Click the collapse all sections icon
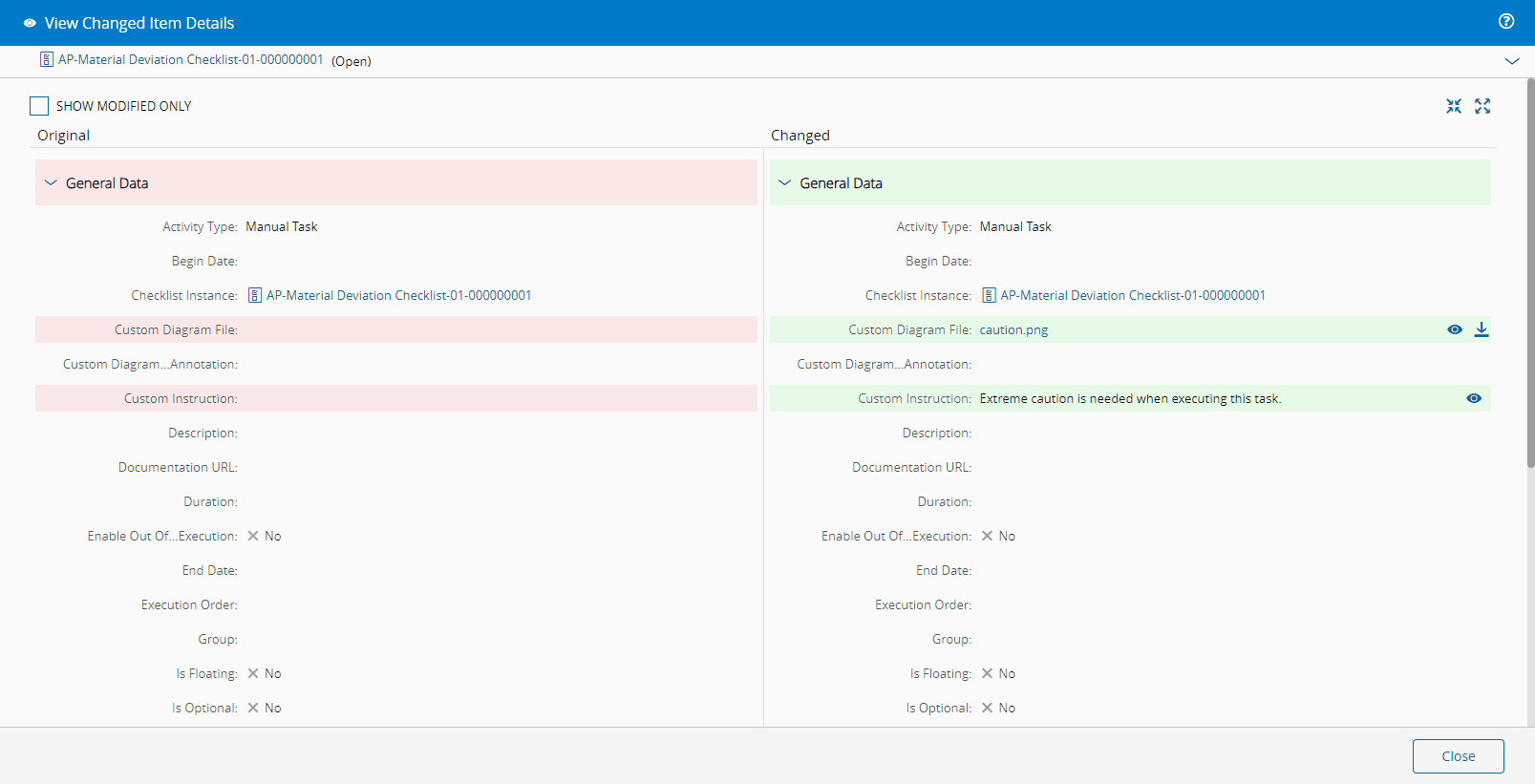The width and height of the screenshot is (1535, 784). (1454, 106)
